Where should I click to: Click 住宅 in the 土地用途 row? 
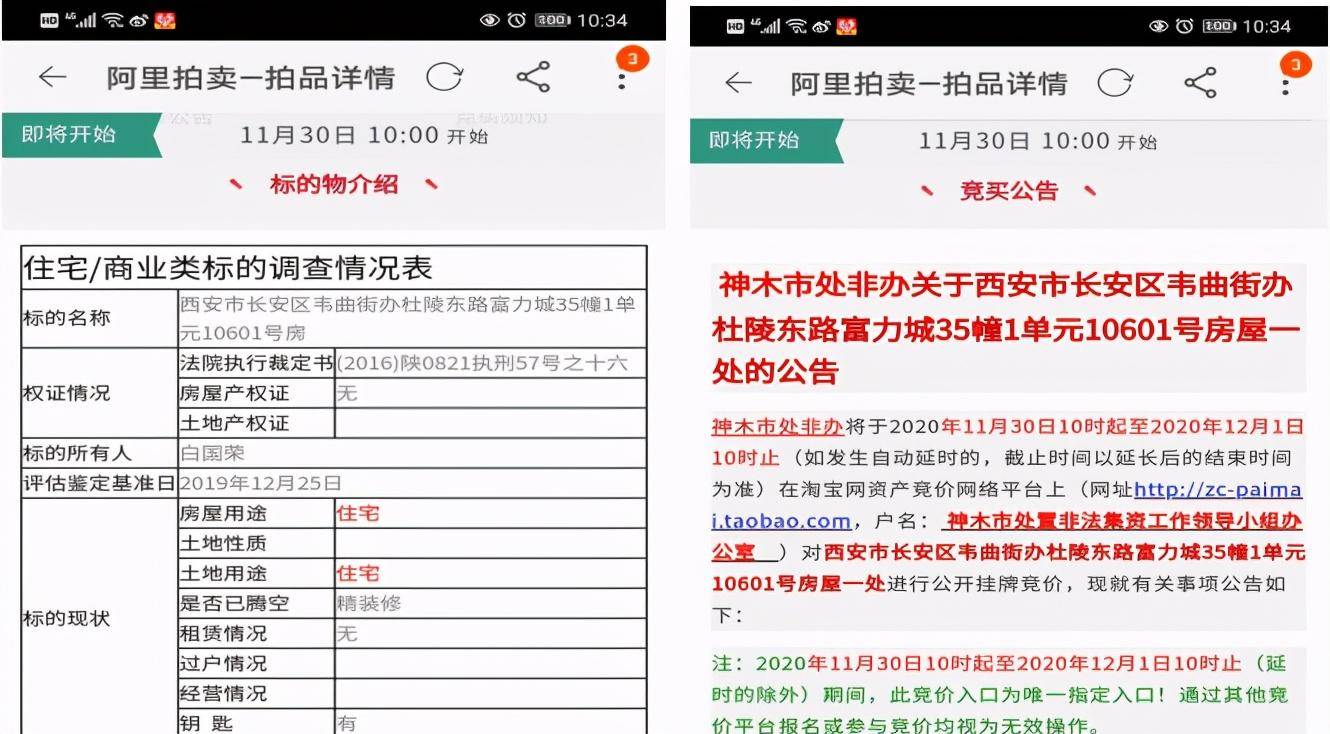coord(358,574)
